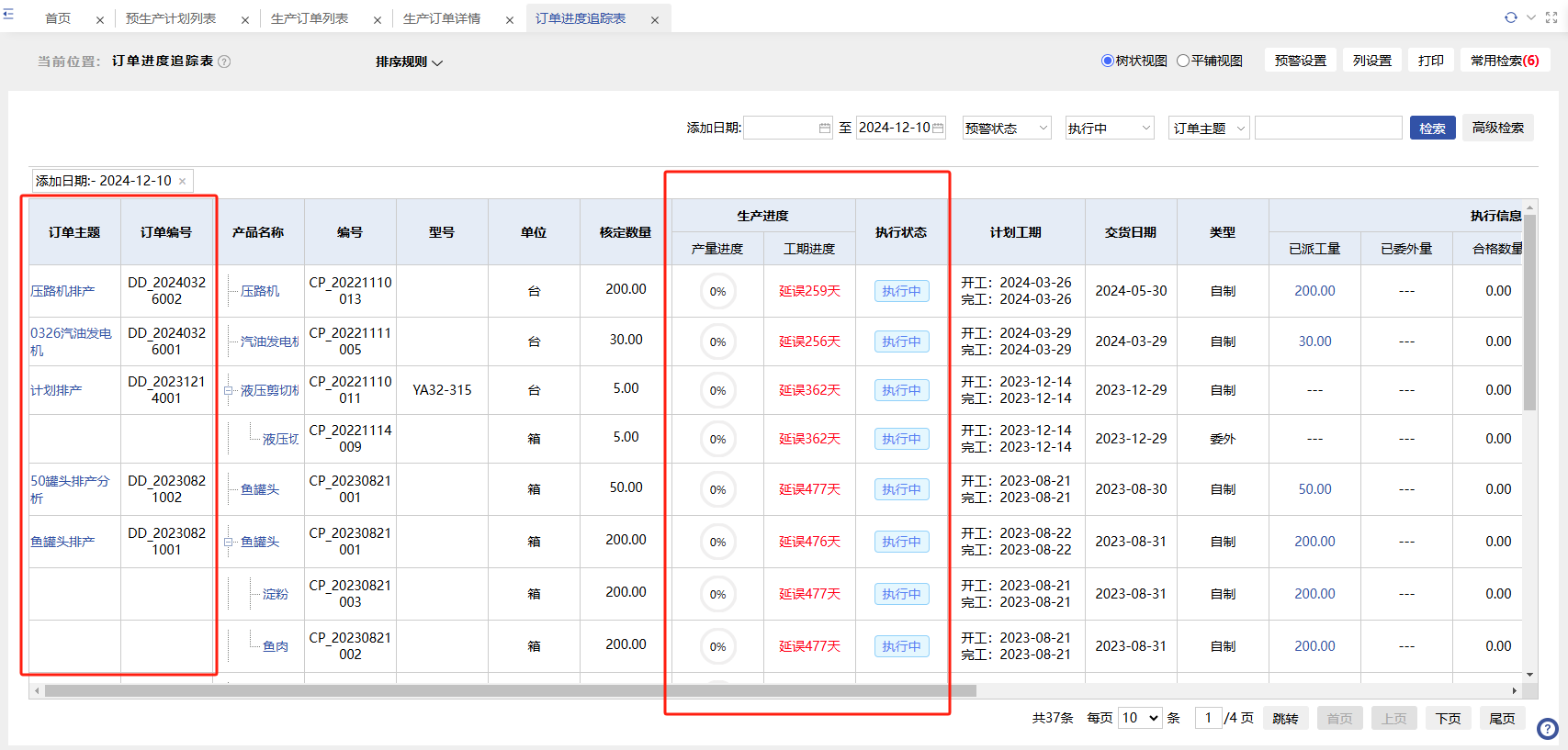This screenshot has height=750, width=1568.
Task: Open the 50罐头排产分析 order link
Action: (x=70, y=489)
